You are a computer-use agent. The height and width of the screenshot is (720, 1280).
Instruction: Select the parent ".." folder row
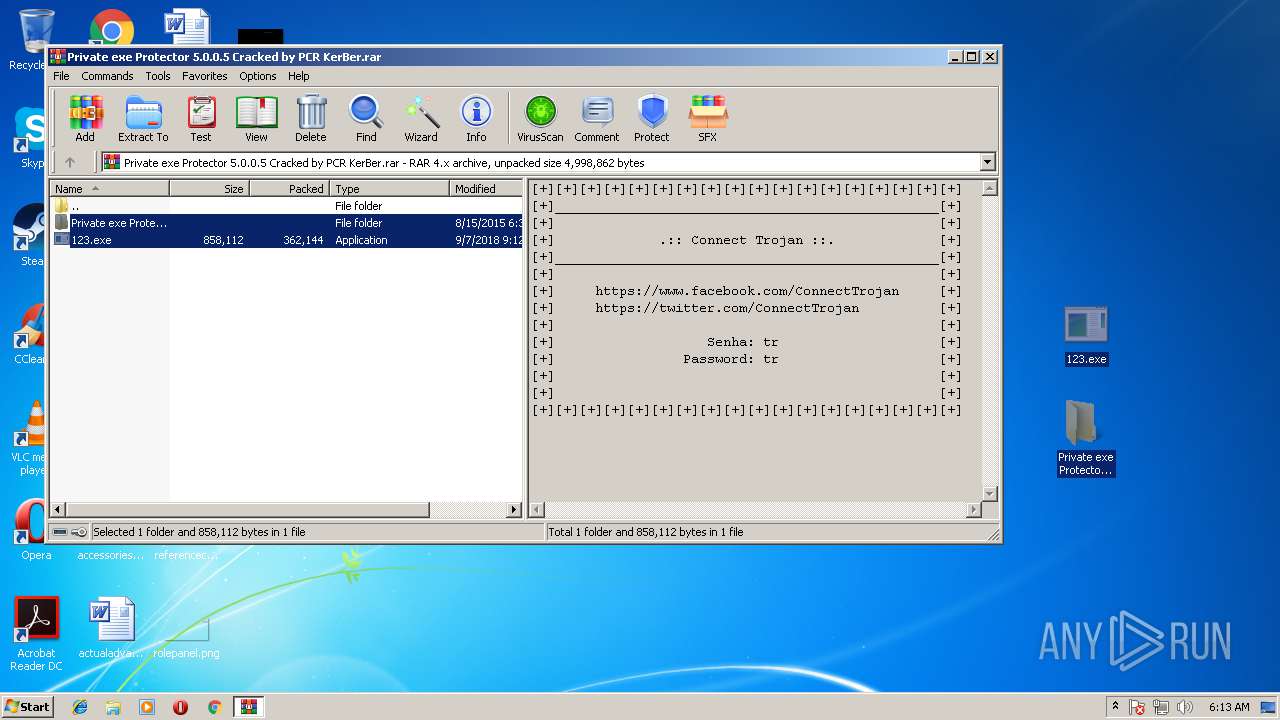[x=287, y=206]
